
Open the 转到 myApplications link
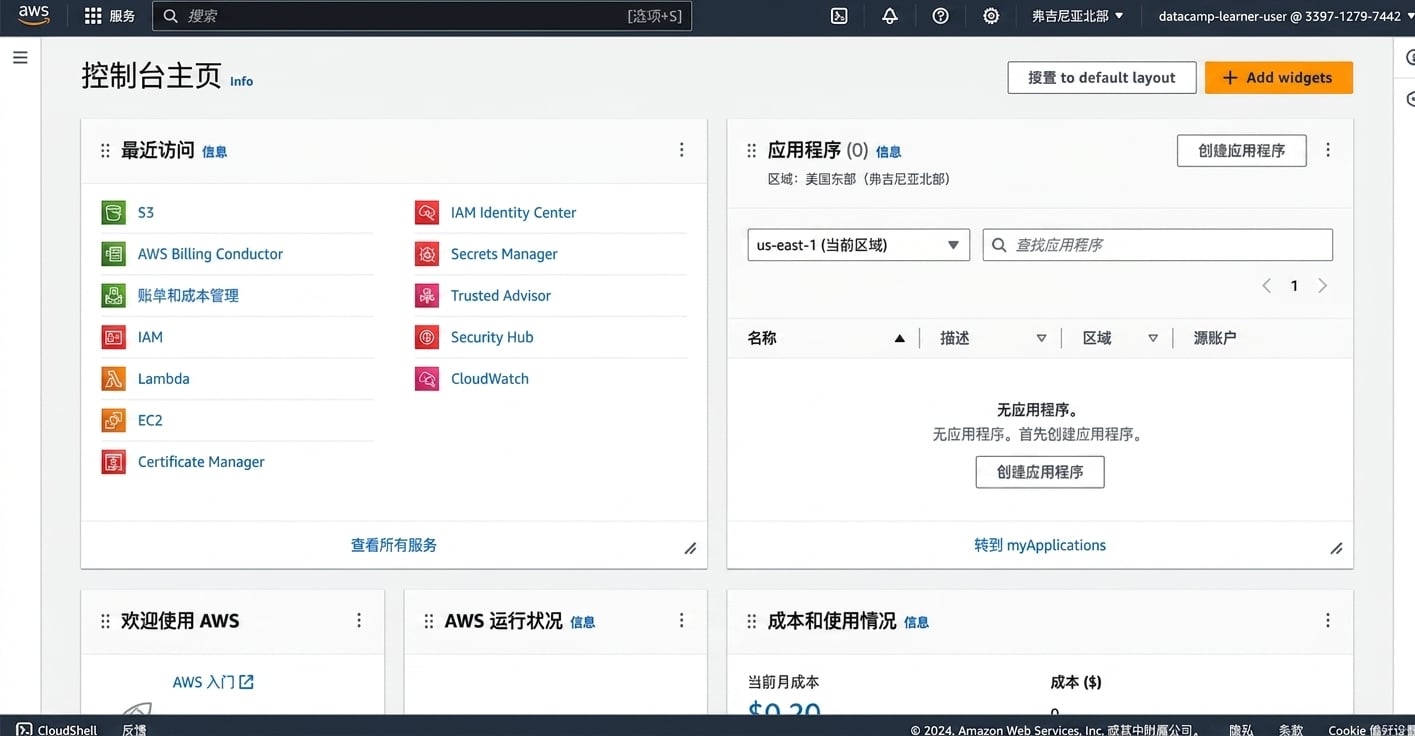[x=1040, y=545]
